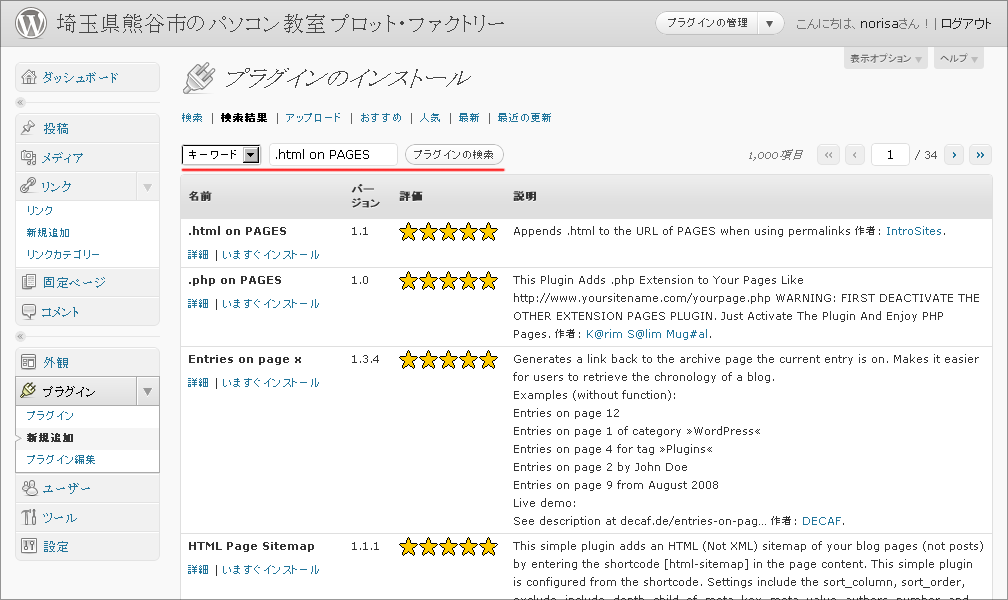Click the Links chain icon
This screenshot has height=600, width=1008.
pos(28,186)
